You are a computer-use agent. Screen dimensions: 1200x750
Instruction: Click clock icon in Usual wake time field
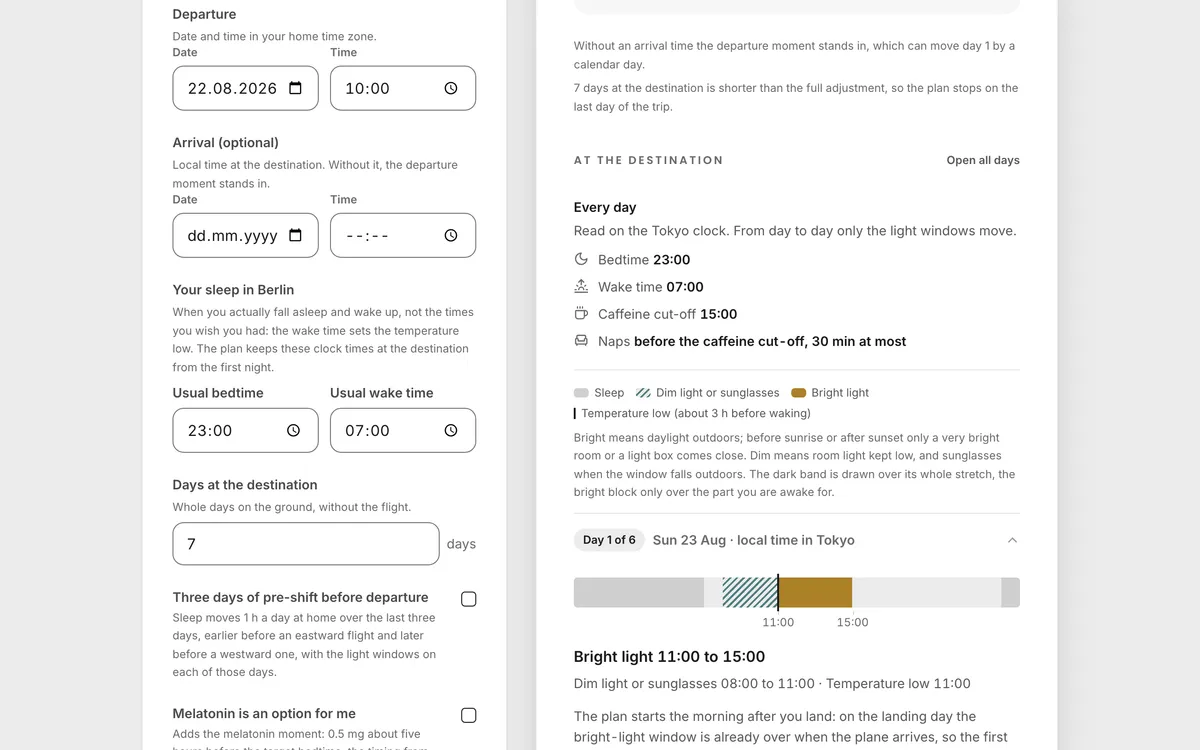[x=451, y=430]
